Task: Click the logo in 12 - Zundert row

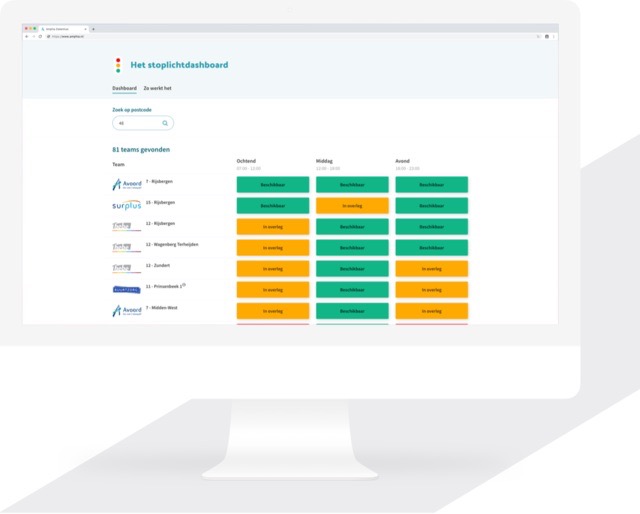Action: pos(127,268)
